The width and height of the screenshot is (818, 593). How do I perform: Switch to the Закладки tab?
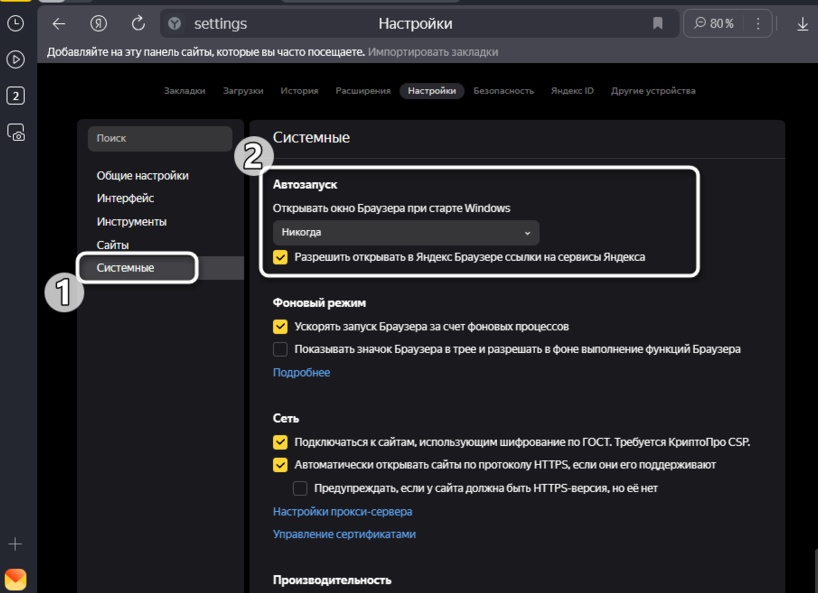pyautogui.click(x=185, y=91)
